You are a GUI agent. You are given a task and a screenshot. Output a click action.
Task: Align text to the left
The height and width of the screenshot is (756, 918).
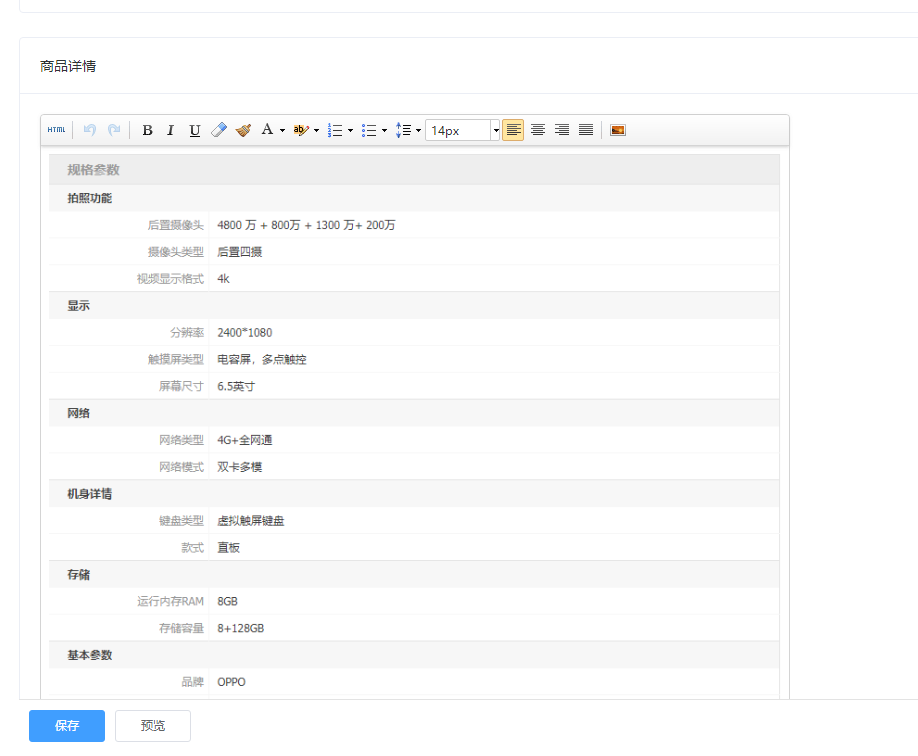(513, 130)
